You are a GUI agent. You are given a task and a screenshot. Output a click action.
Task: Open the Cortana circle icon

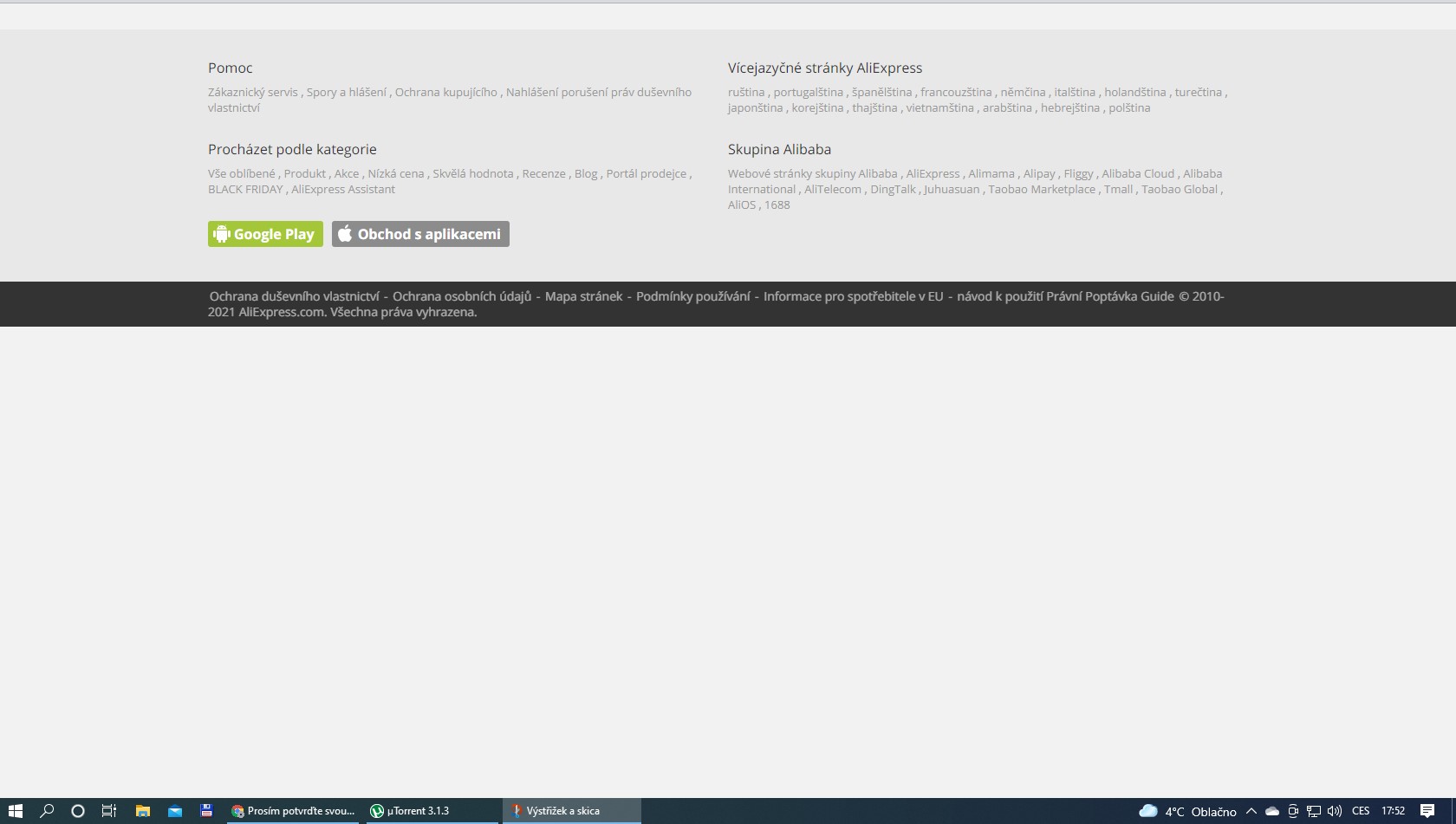tap(78, 811)
